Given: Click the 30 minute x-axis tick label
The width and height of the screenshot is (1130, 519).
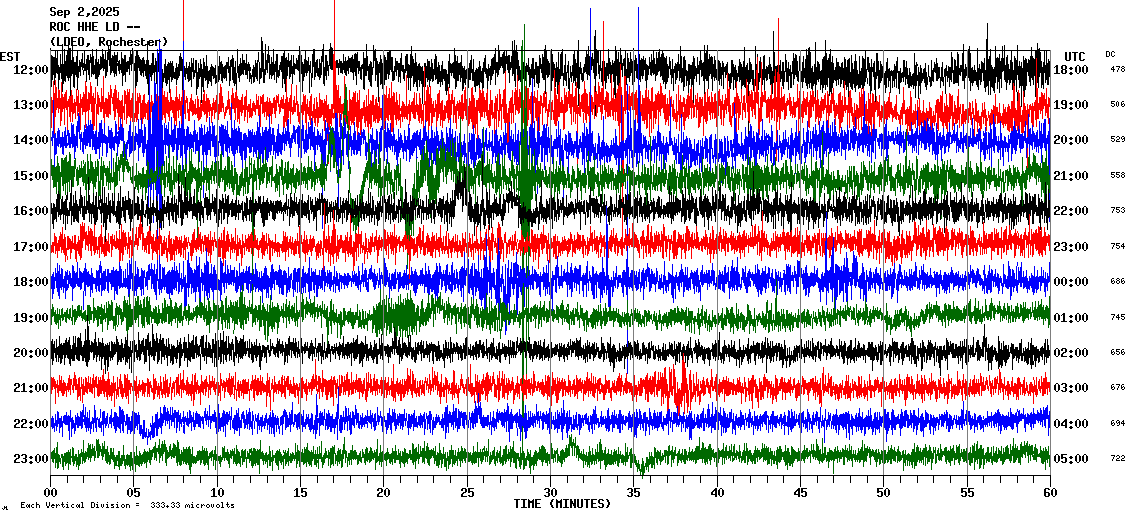Looking at the screenshot, I should coord(550,493).
